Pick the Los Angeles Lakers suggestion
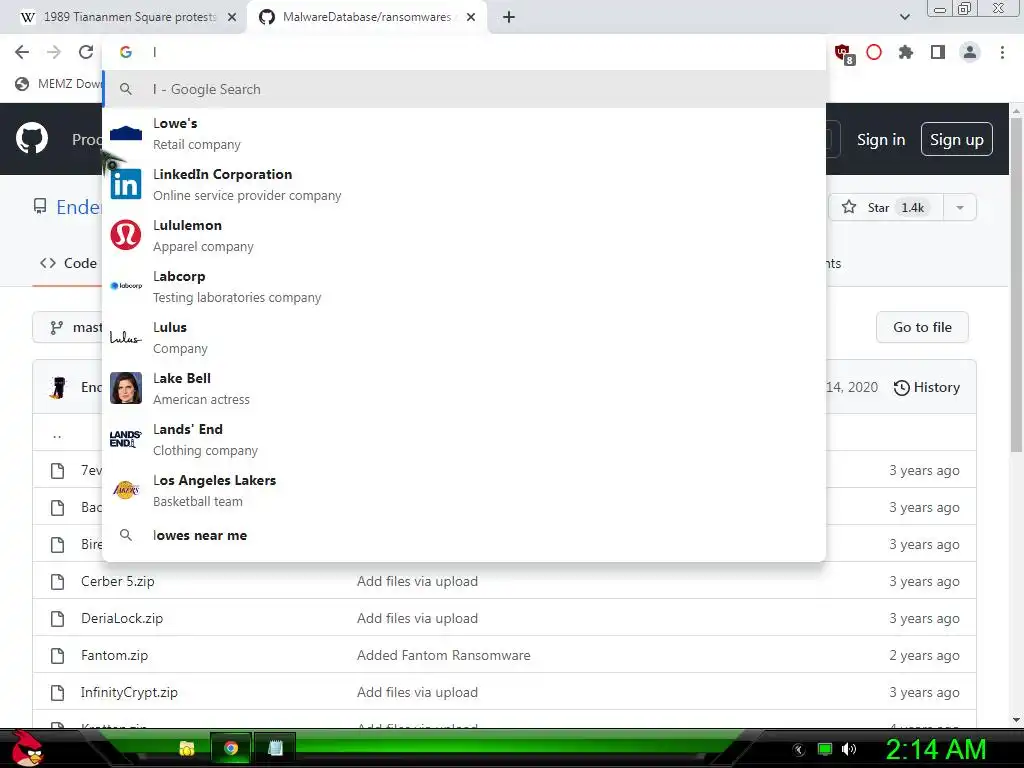Screen dimensions: 1024x768 pyautogui.click(x=464, y=490)
